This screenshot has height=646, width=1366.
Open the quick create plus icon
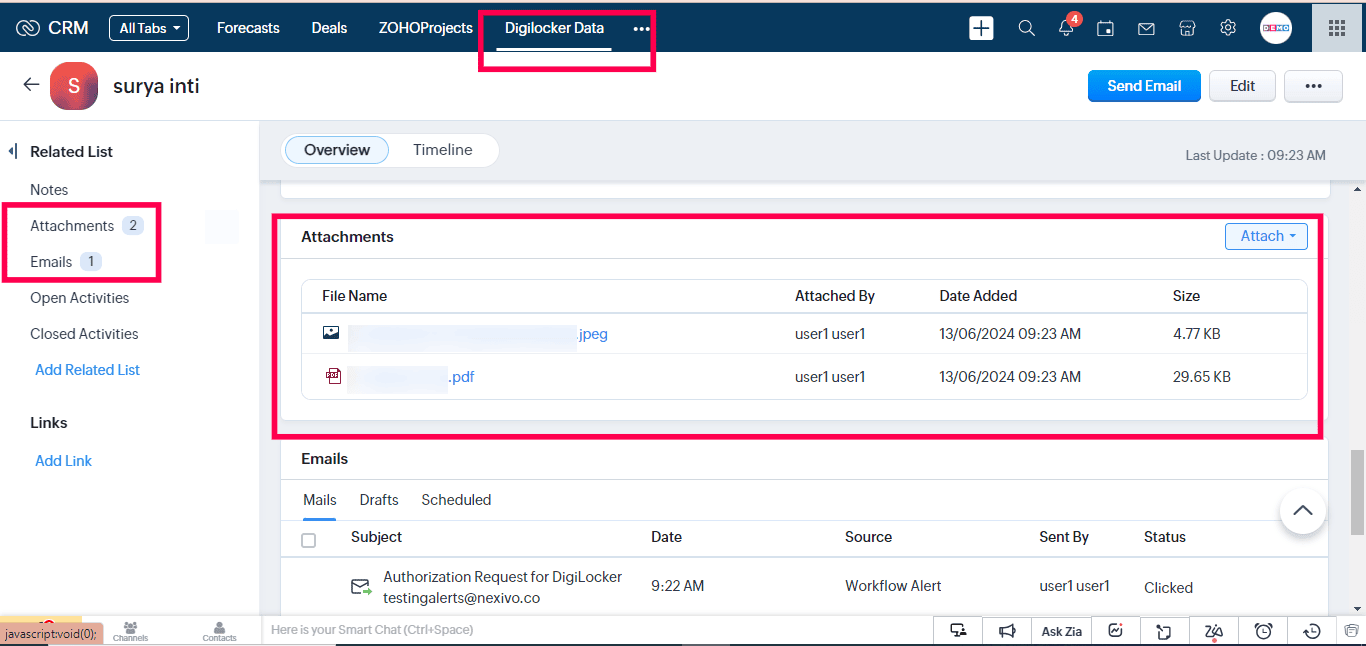[981, 28]
